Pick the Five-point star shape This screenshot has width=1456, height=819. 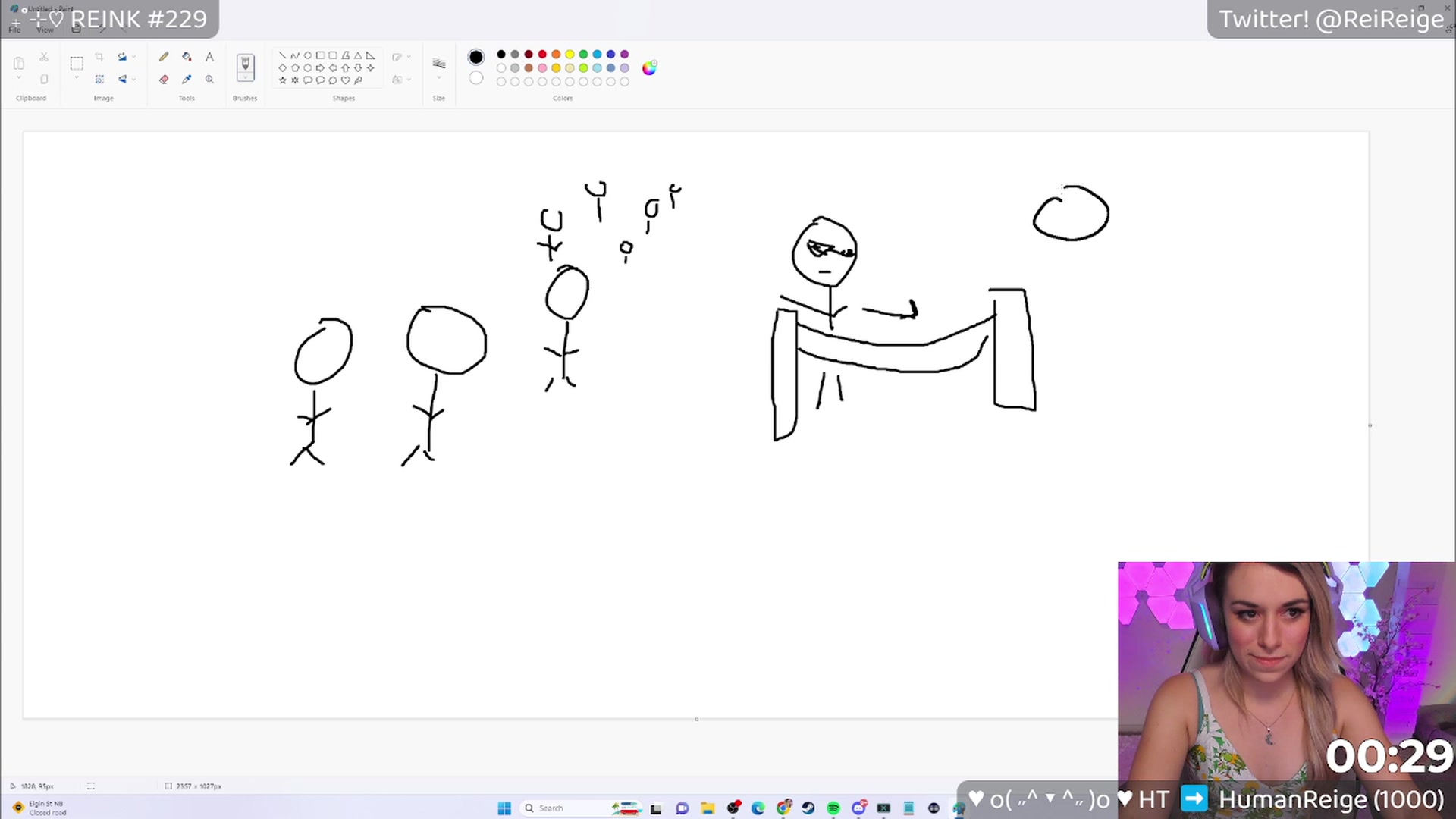[x=282, y=80]
